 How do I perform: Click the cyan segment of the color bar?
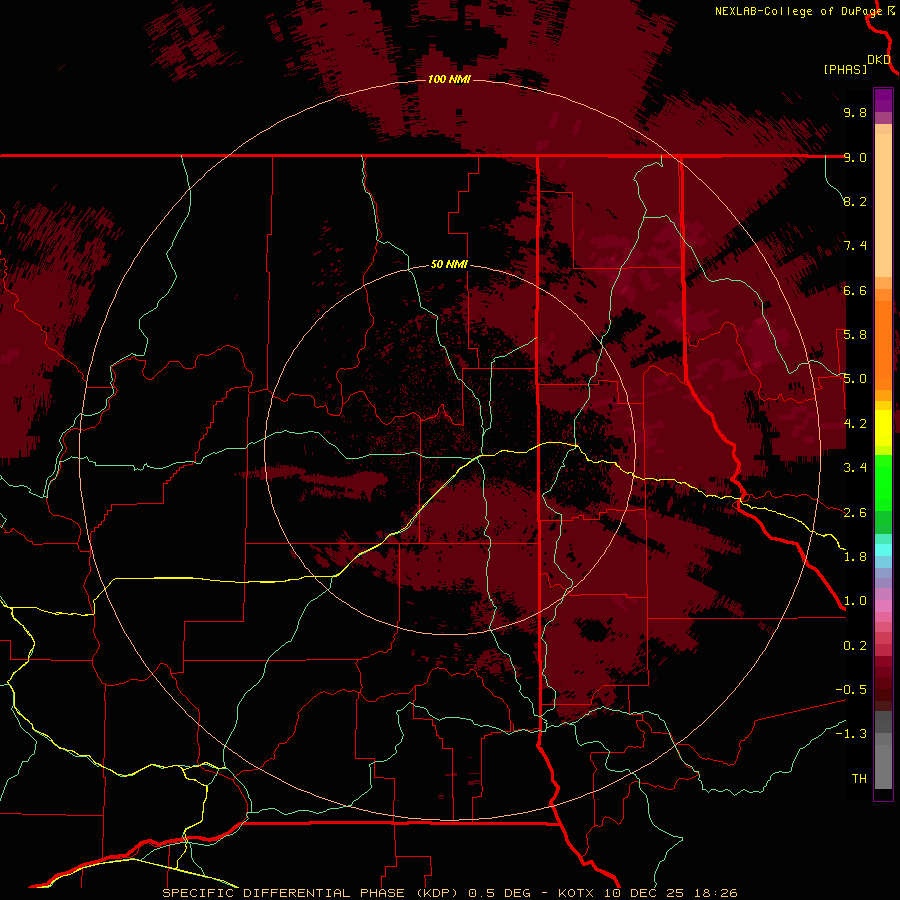click(x=883, y=549)
